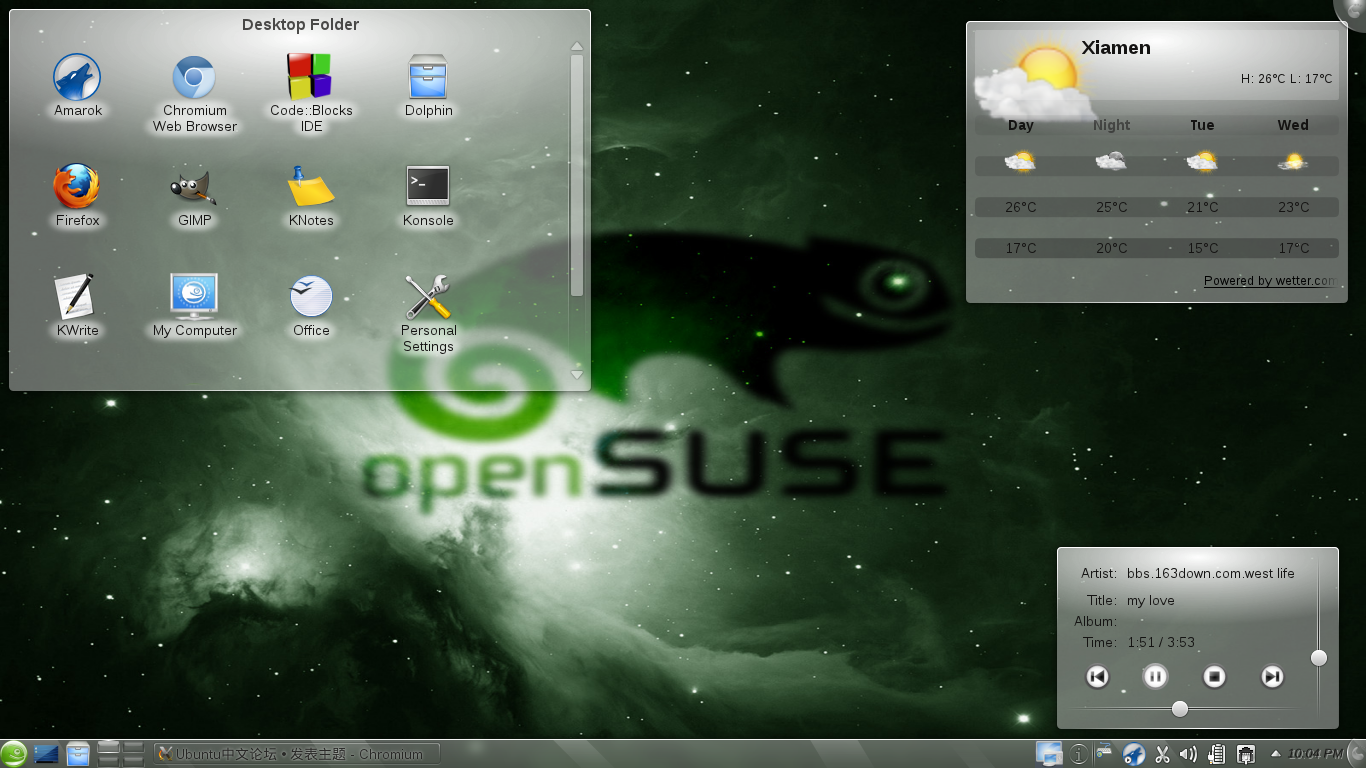Click the Wed high temperature 23°C

[x=1293, y=207]
